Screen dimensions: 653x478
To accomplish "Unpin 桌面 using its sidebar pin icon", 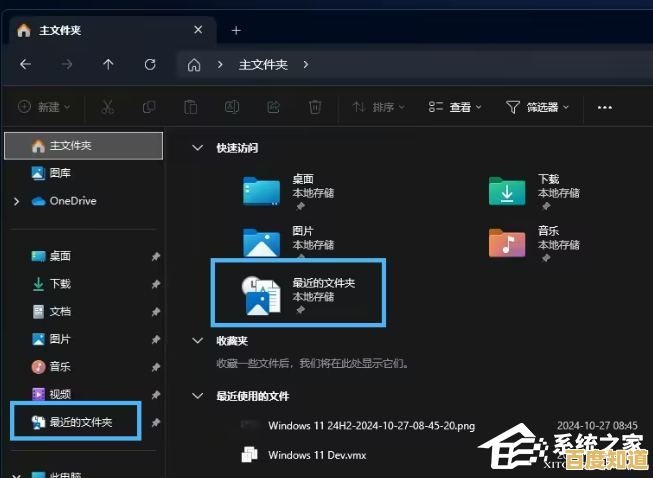I will click(155, 256).
